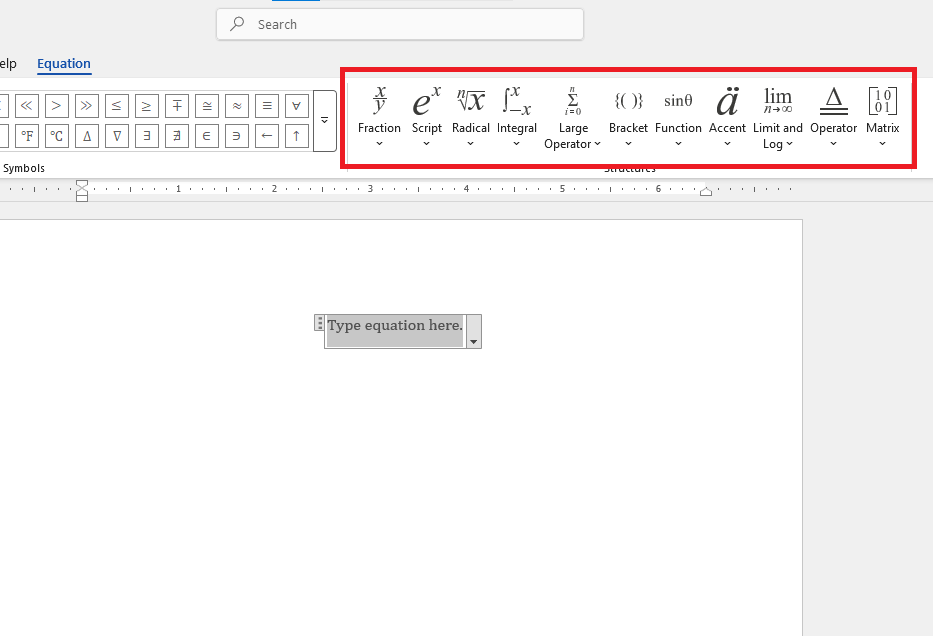The image size is (933, 636).
Task: Click the "Type equation here." placeholder
Action: coord(395,325)
